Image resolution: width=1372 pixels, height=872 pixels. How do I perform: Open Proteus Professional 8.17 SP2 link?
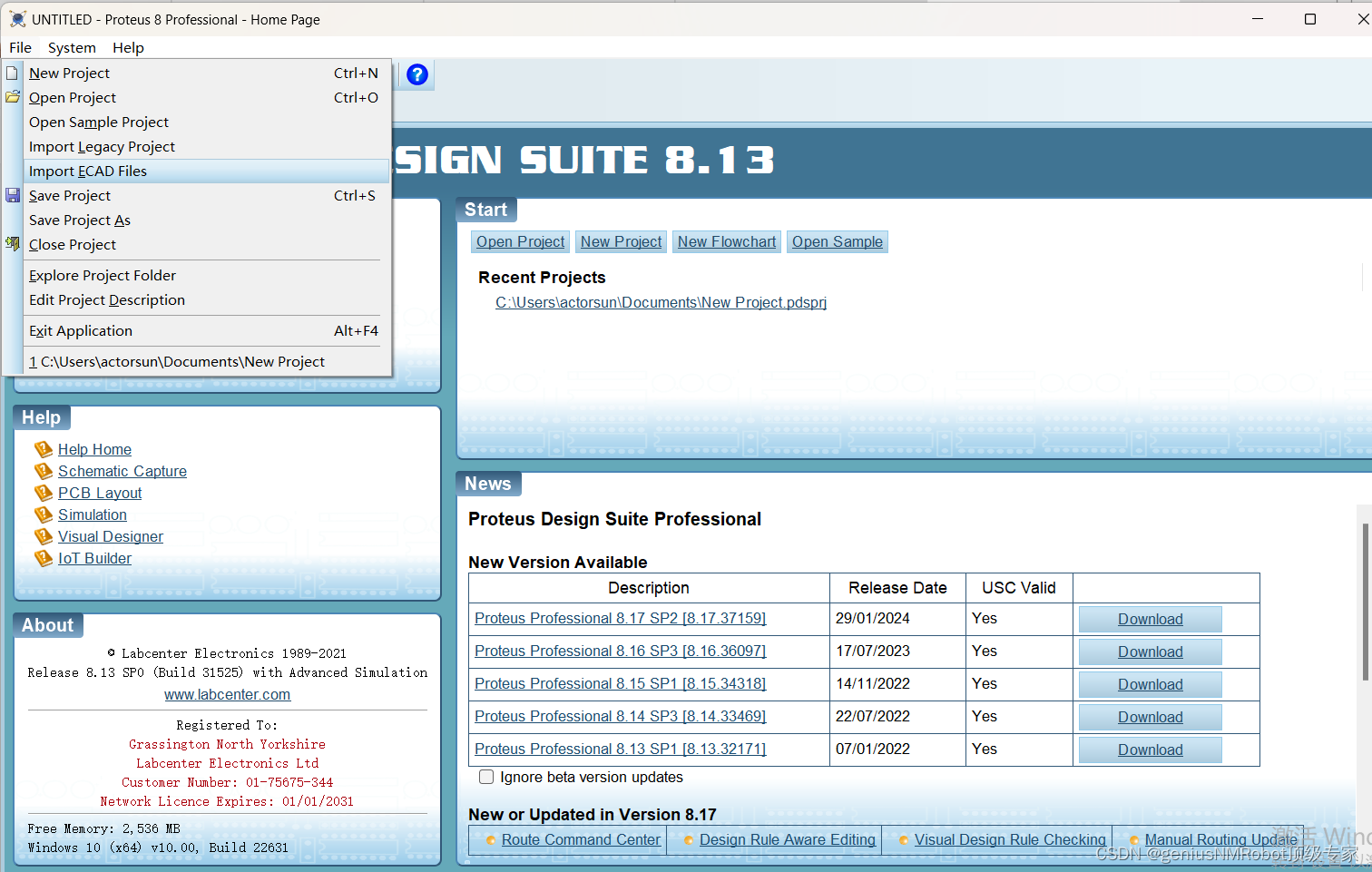point(620,618)
